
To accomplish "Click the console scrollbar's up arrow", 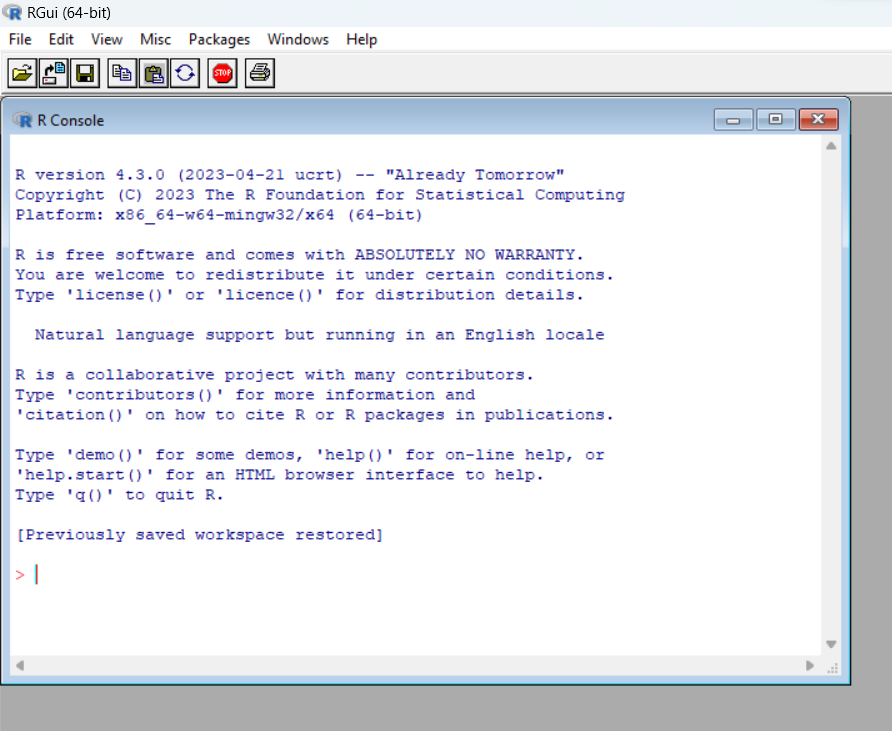I will (831, 146).
